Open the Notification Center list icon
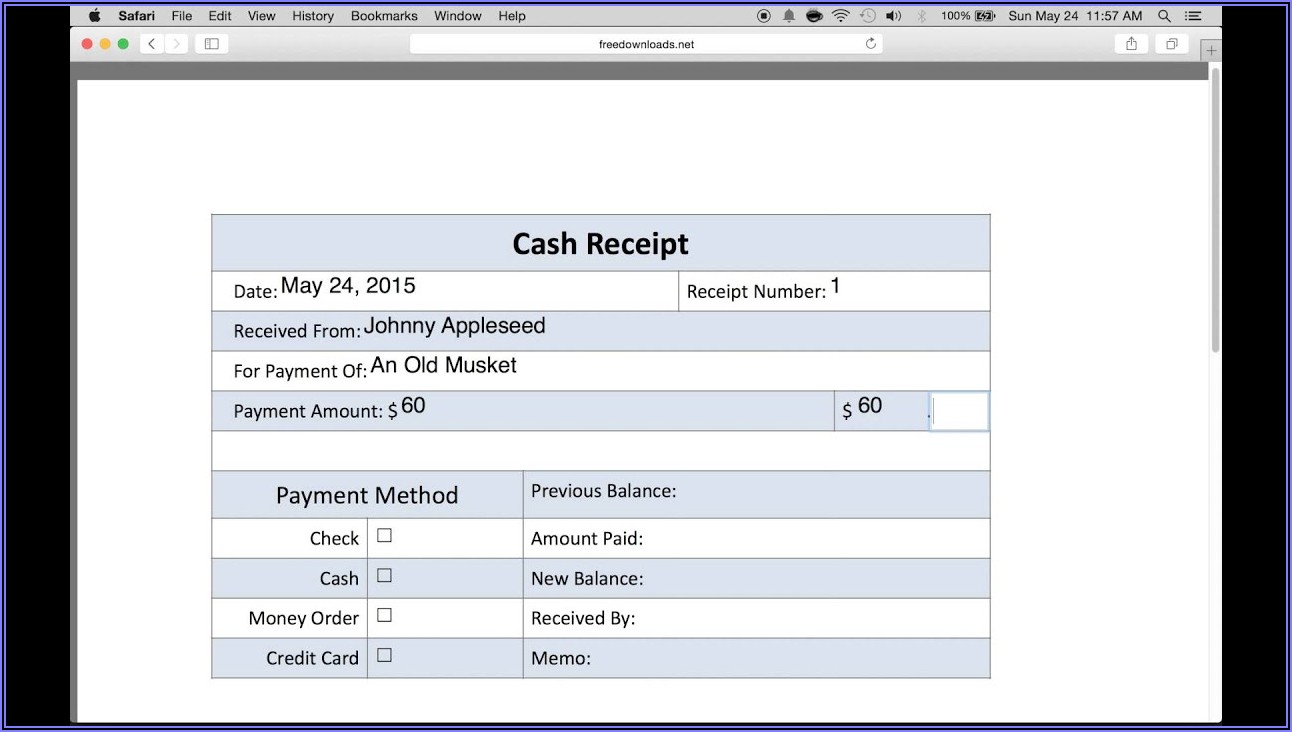 click(x=1194, y=16)
